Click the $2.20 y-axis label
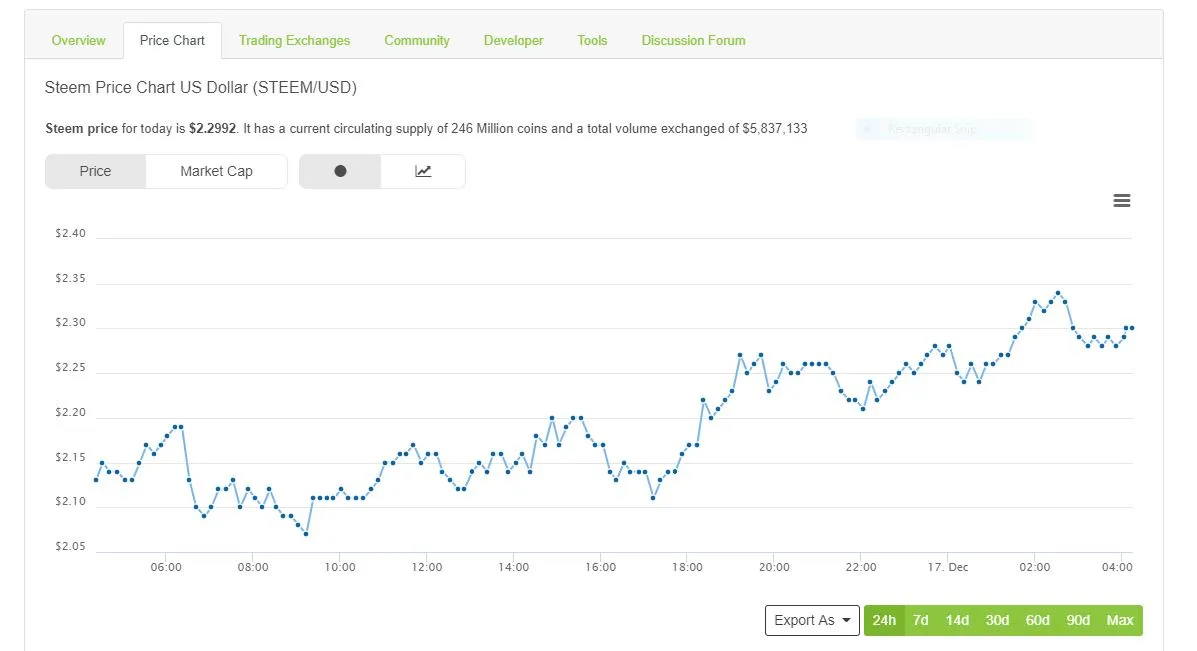The image size is (1197, 651). click(x=70, y=413)
